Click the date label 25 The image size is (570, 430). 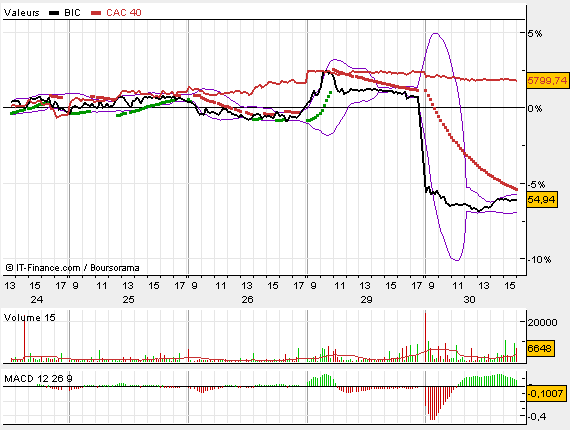[x=128, y=300]
